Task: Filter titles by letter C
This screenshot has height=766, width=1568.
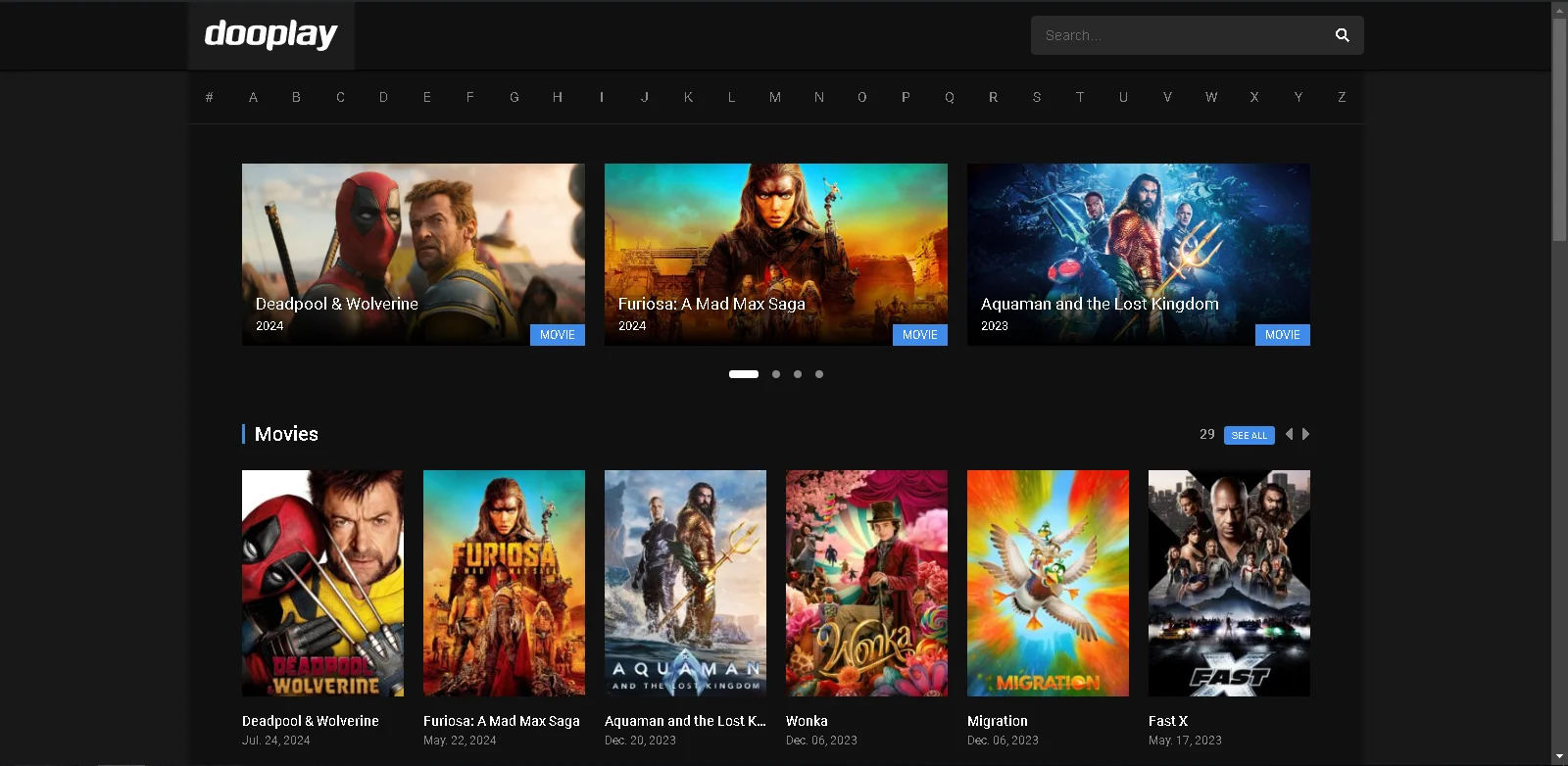Action: click(x=340, y=97)
